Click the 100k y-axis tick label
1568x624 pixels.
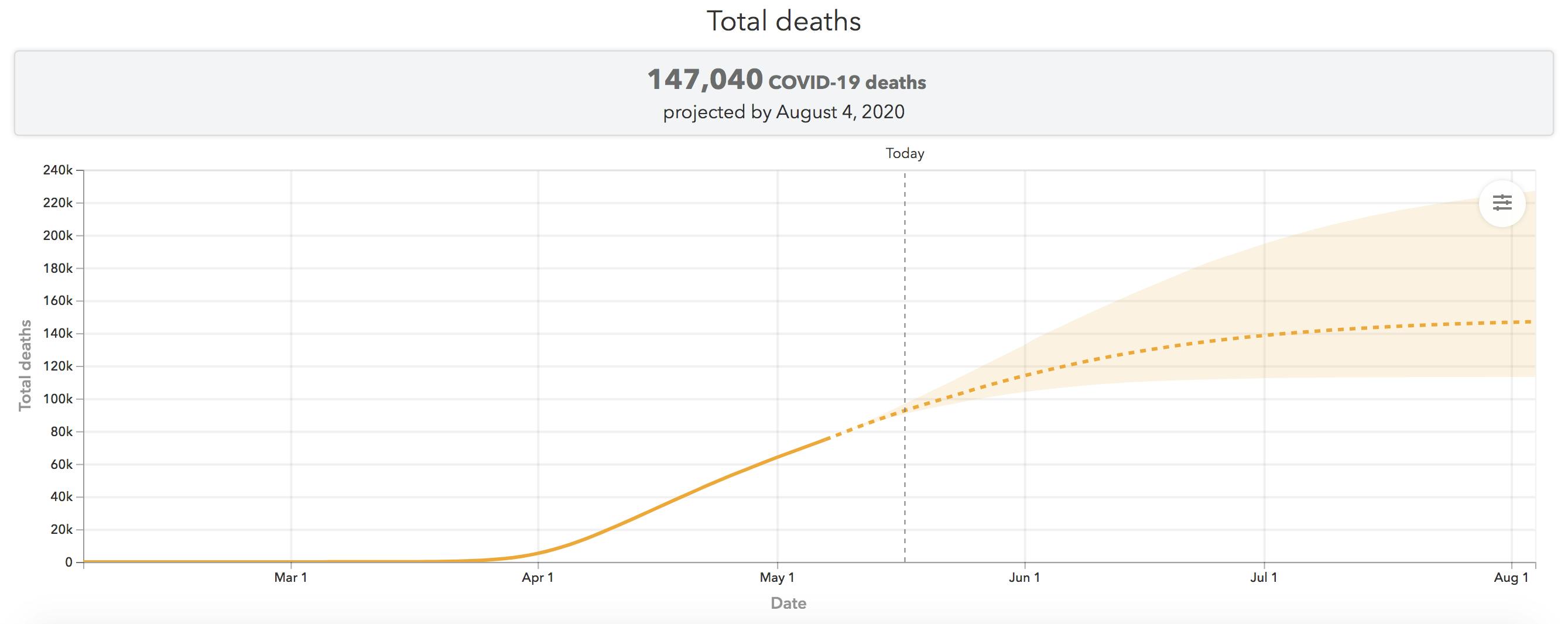tap(58, 399)
